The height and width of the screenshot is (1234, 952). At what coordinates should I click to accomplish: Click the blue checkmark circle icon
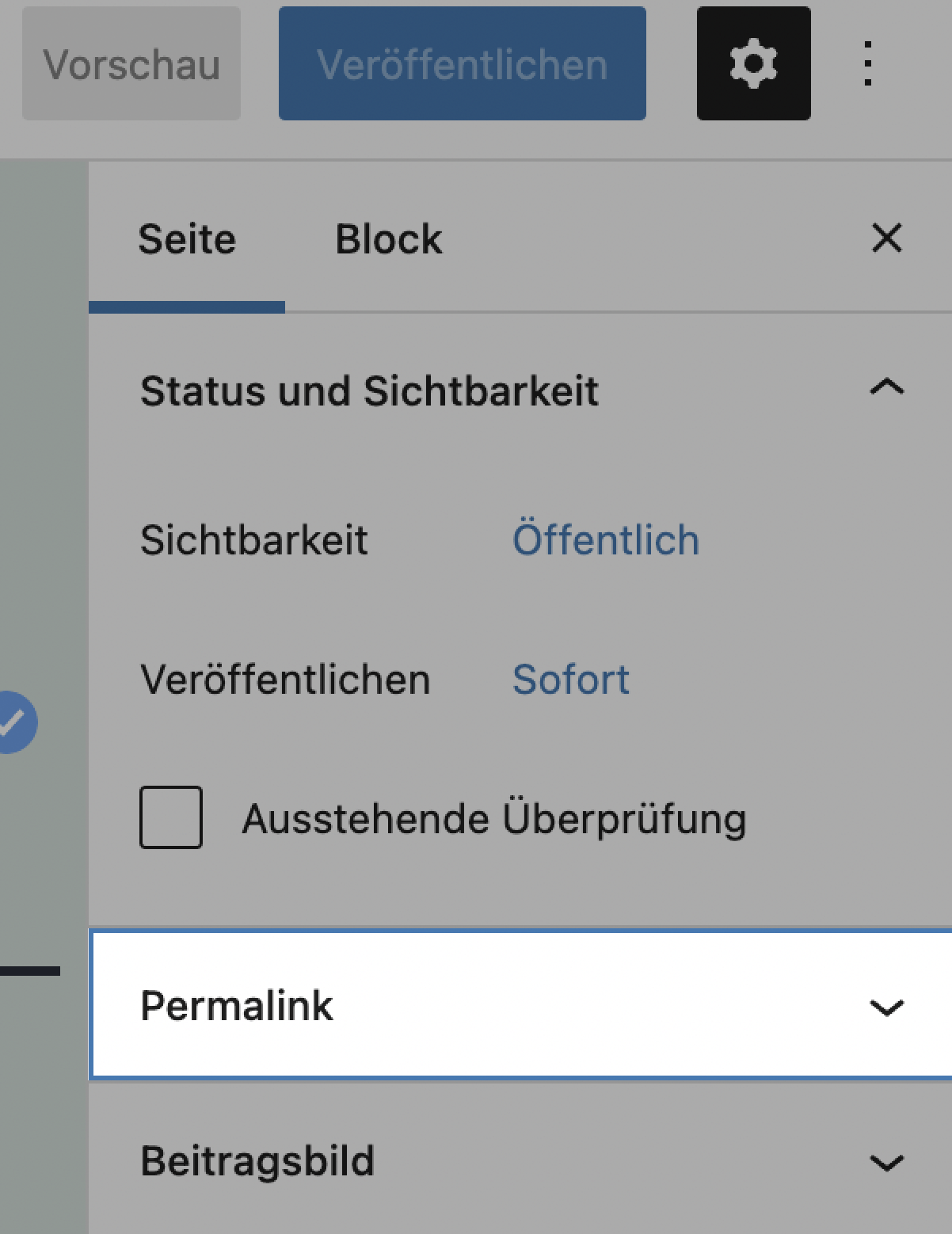(x=14, y=722)
